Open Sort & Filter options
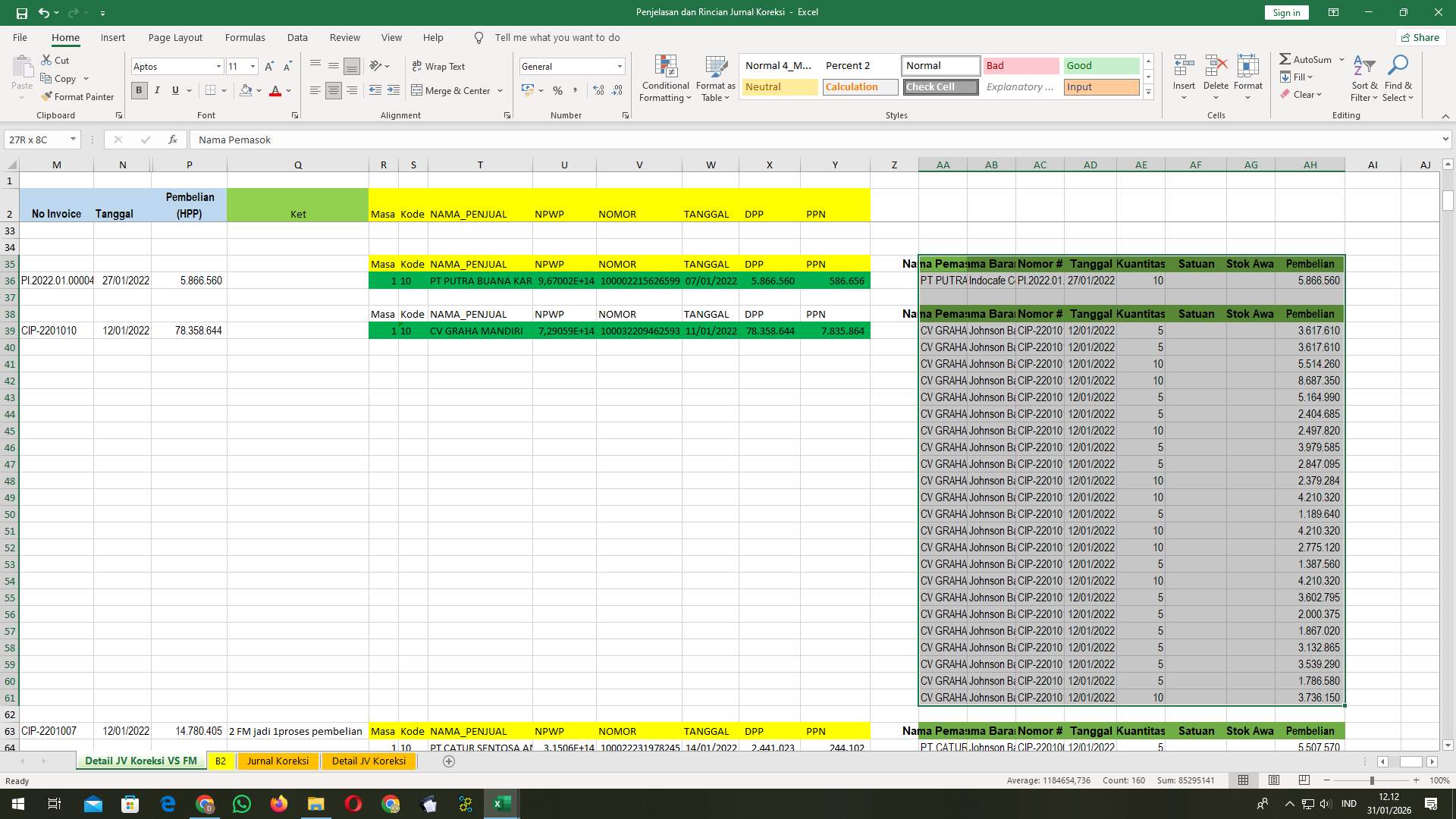The height and width of the screenshot is (819, 1456). (1363, 78)
